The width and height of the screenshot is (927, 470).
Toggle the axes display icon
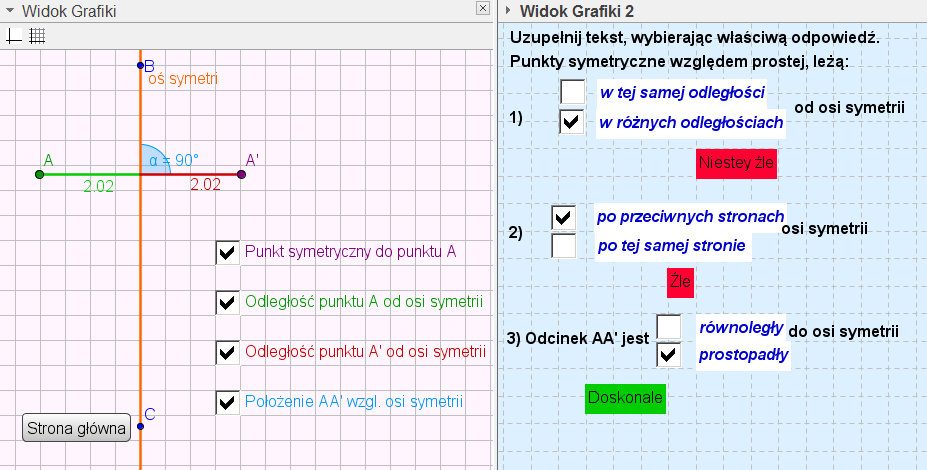pos(14,37)
